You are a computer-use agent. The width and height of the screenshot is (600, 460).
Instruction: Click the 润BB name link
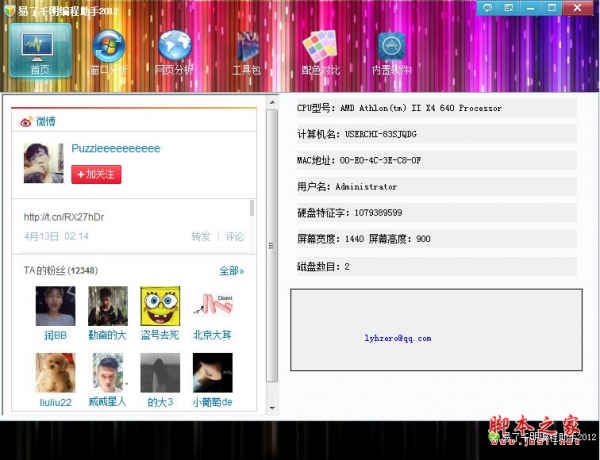click(x=55, y=336)
